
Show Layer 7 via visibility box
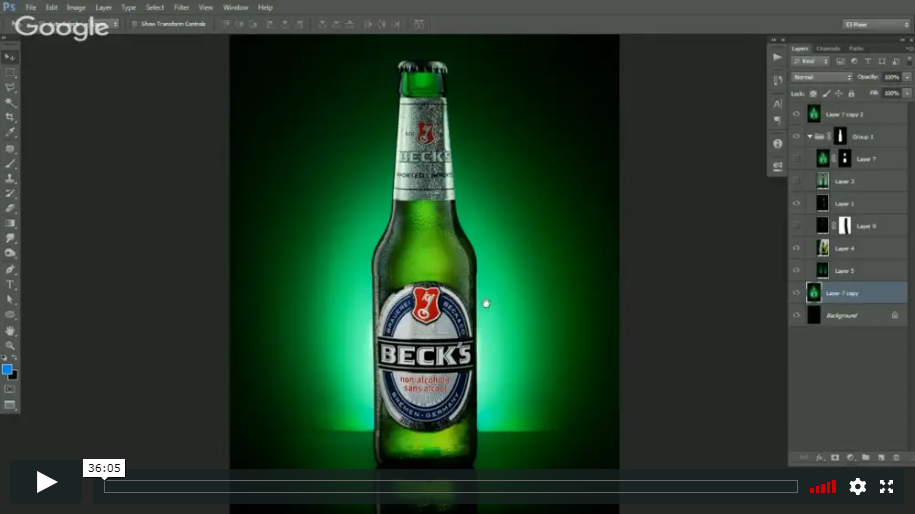click(797, 159)
